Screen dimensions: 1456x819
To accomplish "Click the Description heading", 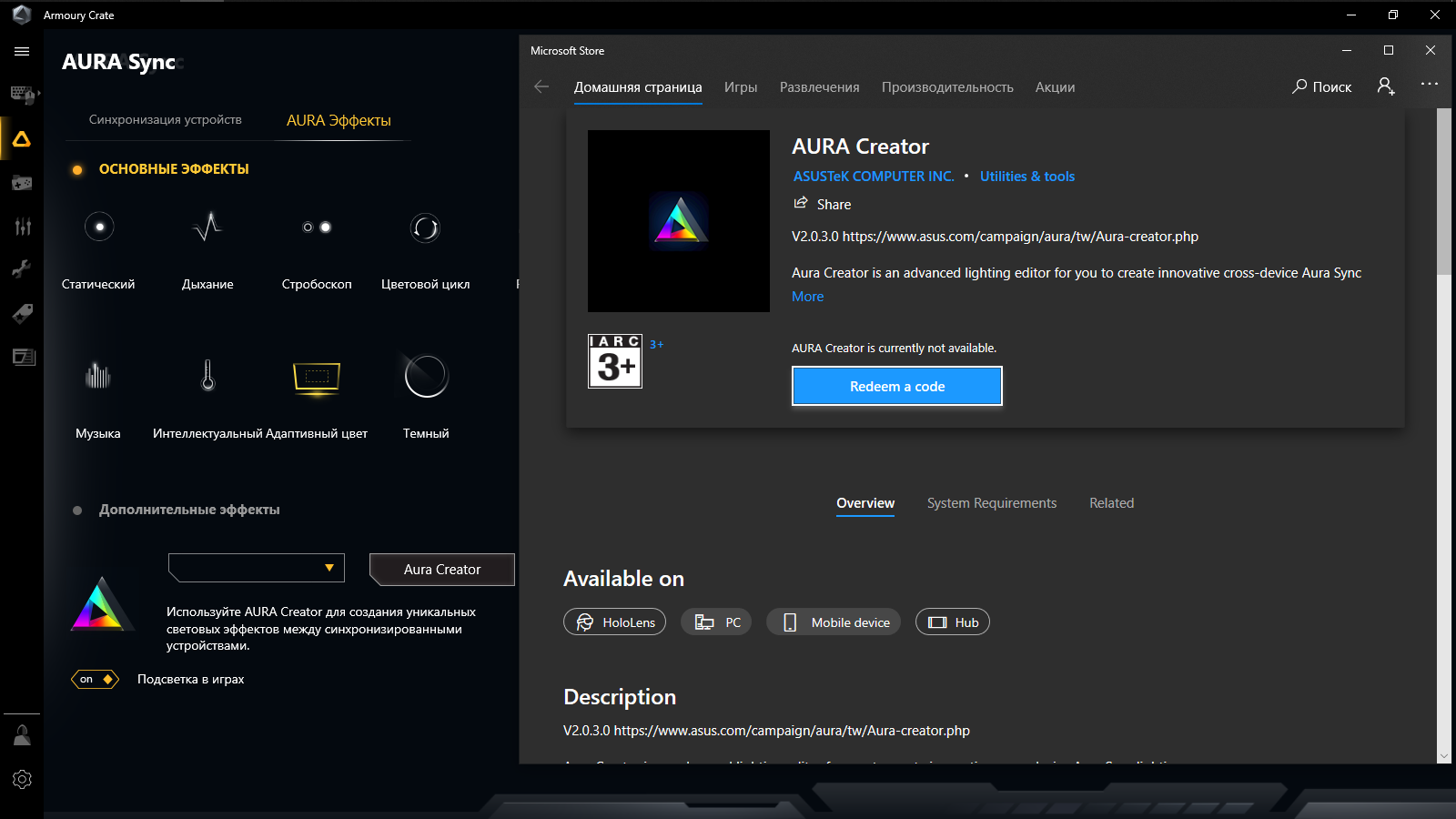I will pos(620,697).
